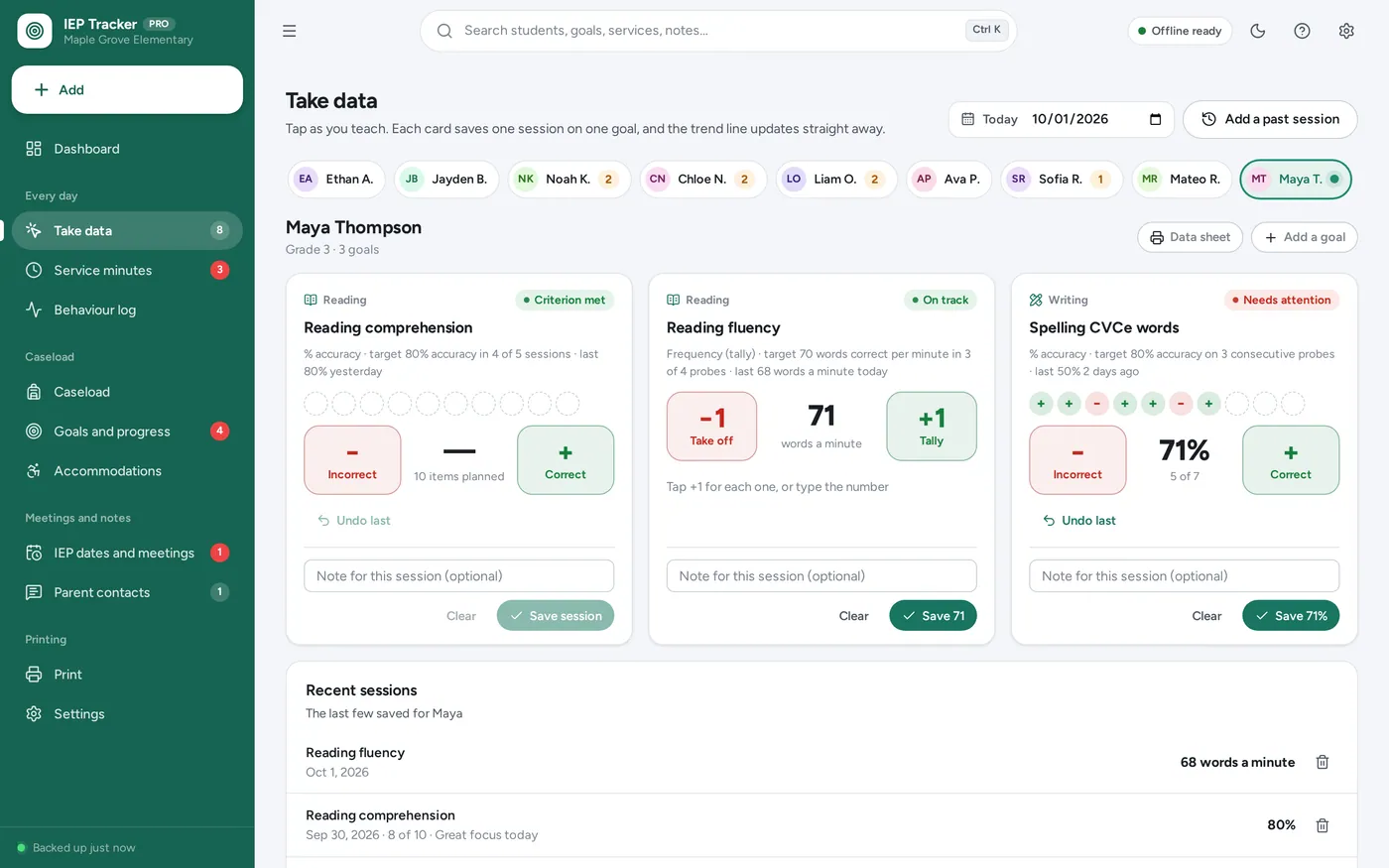
Task: Delete the Reading comprehension 80% session
Action: point(1323,825)
